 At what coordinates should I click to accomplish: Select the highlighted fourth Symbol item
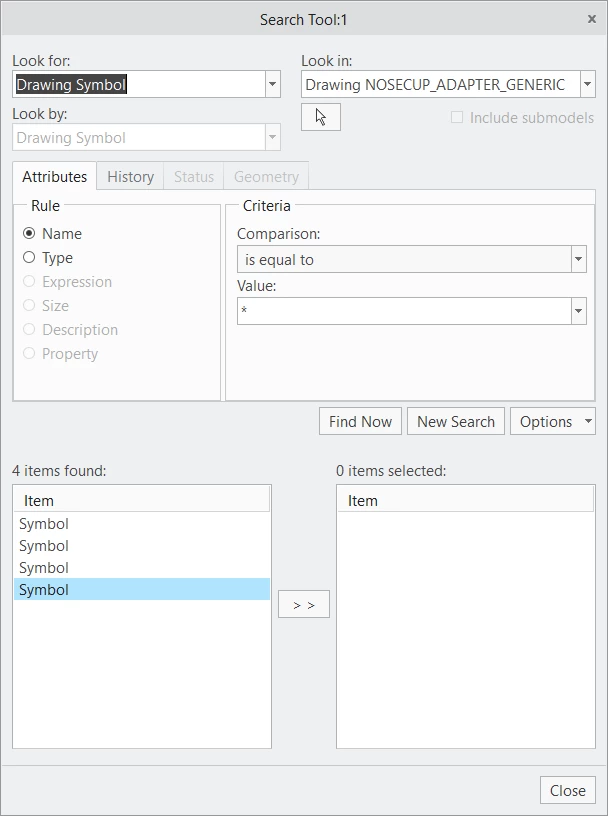click(142, 590)
